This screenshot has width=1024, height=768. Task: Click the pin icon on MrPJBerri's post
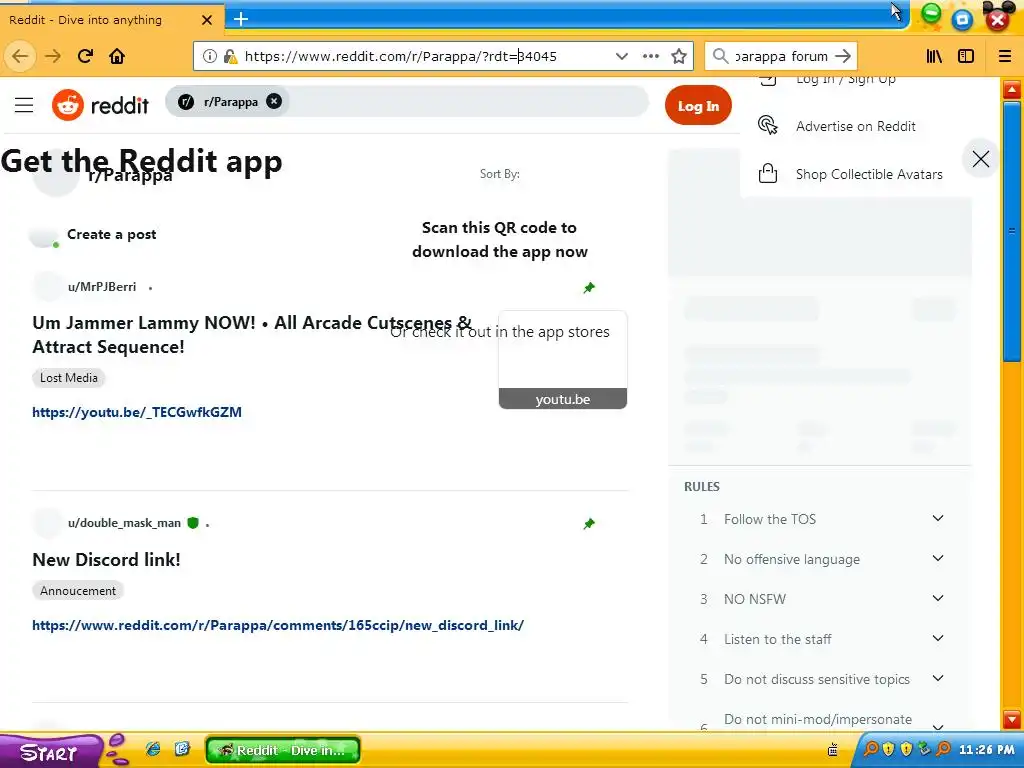pyautogui.click(x=589, y=287)
